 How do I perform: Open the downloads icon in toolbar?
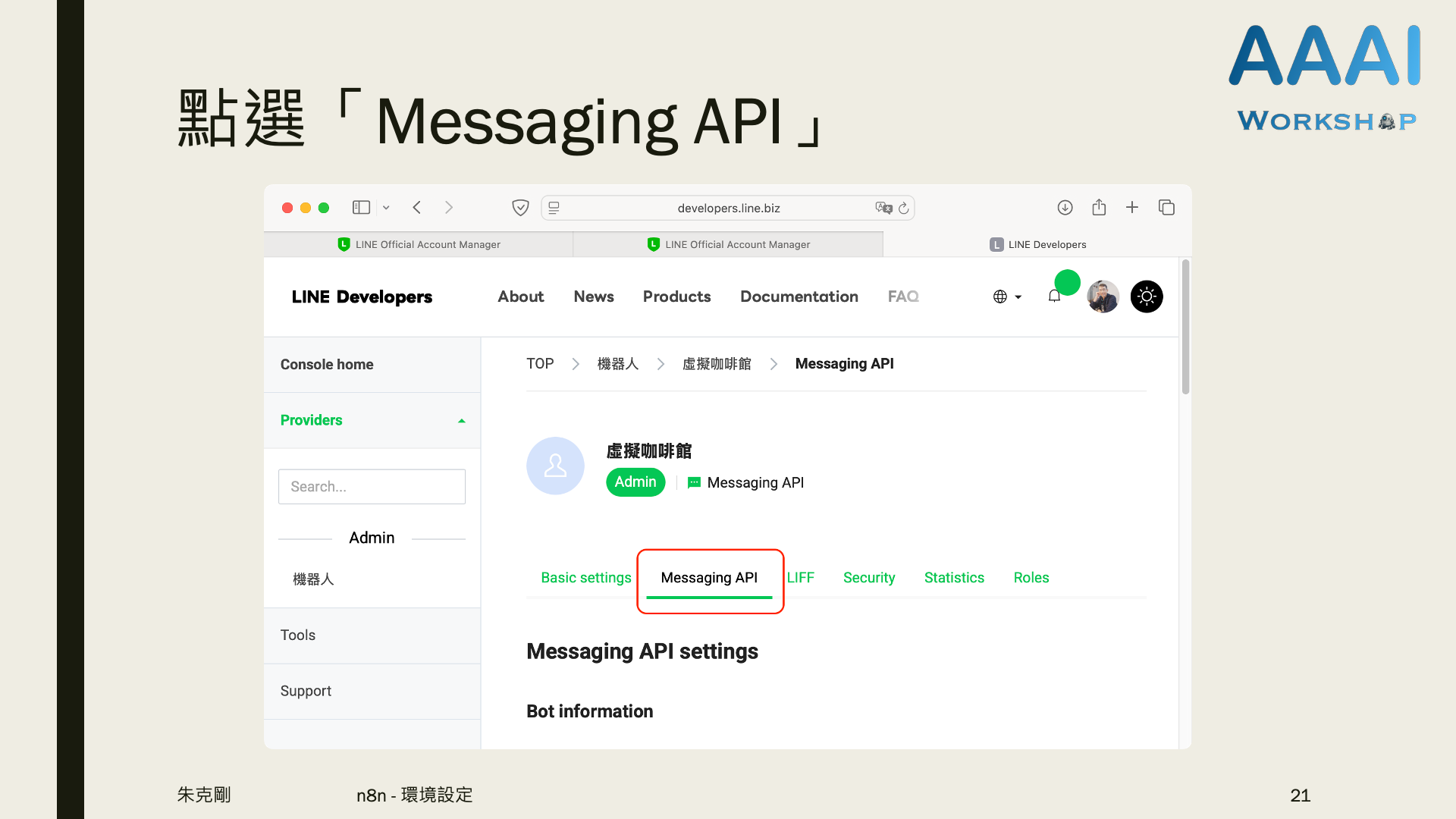1065,207
